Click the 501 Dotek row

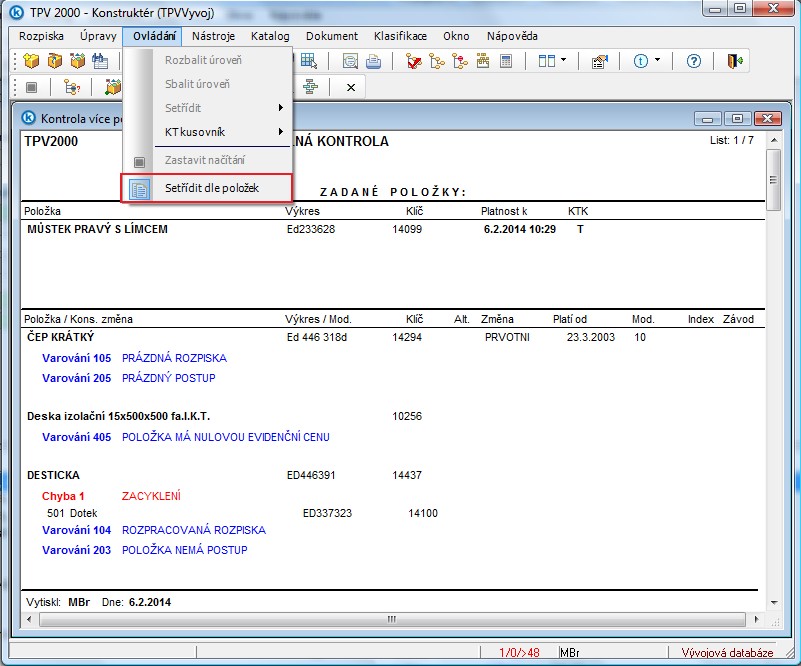click(243, 514)
